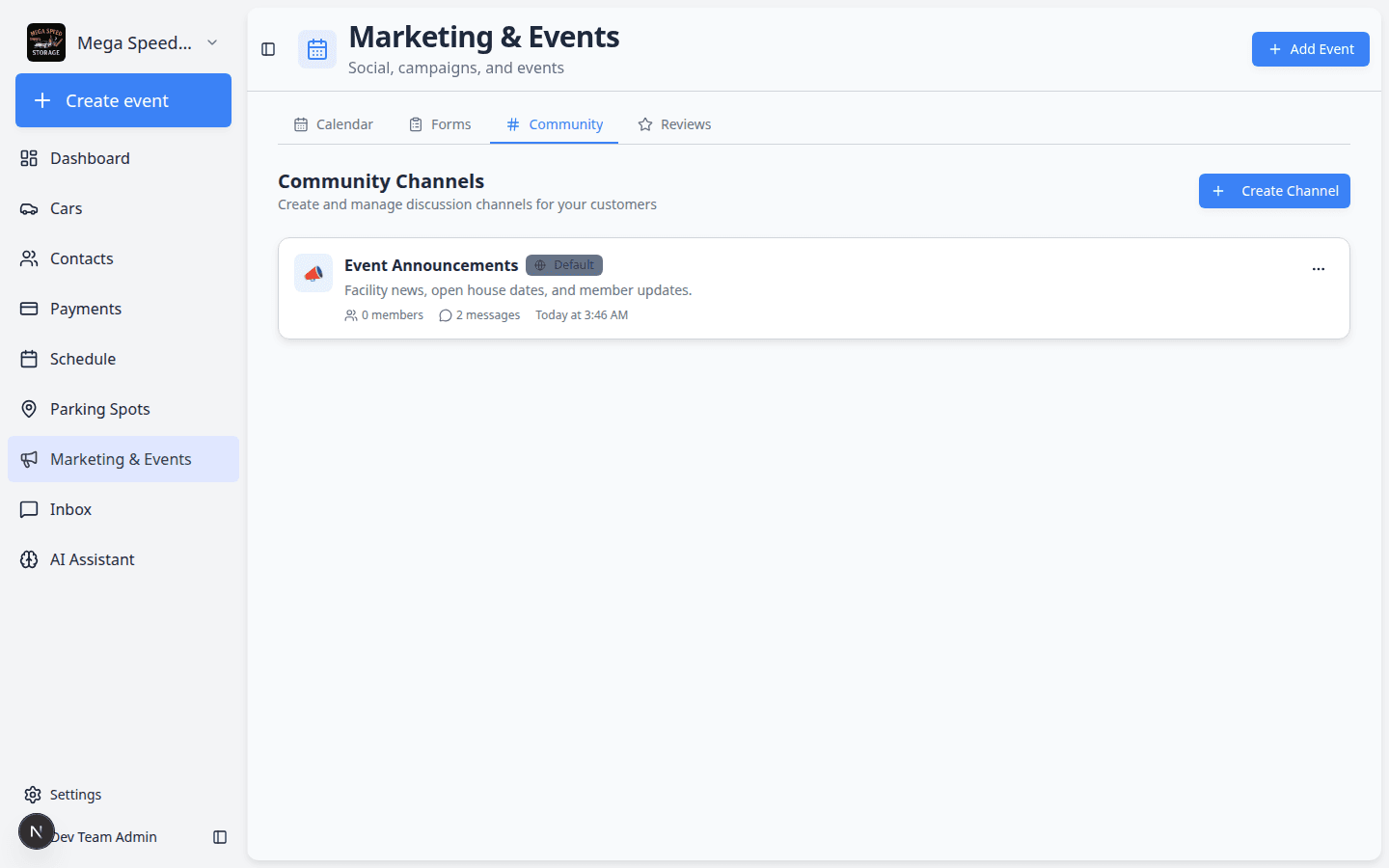Screen dimensions: 1389x868
Task: Open the three-dot menu for Event Announcements
Action: [1319, 269]
